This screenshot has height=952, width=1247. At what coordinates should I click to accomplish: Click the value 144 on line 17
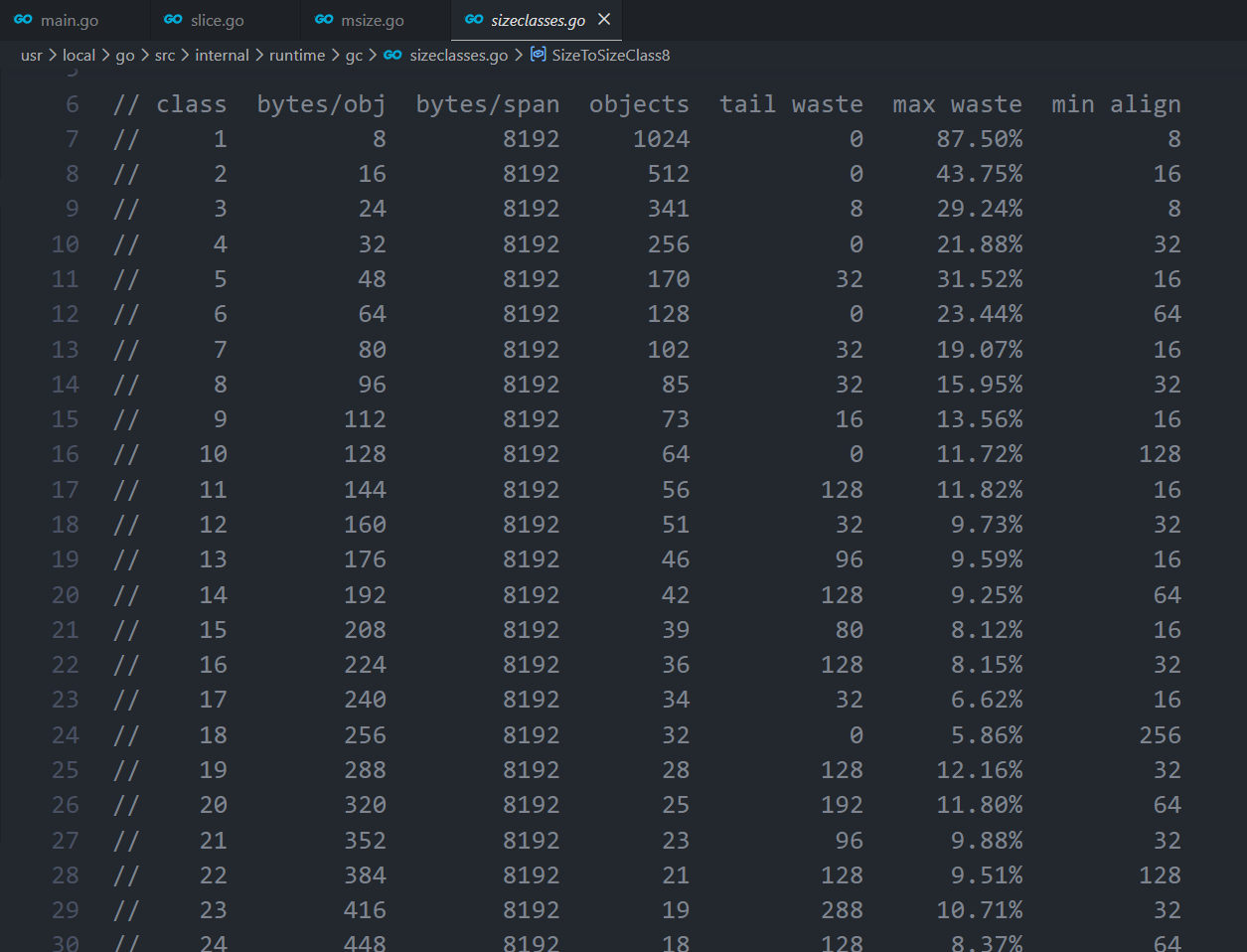(365, 490)
